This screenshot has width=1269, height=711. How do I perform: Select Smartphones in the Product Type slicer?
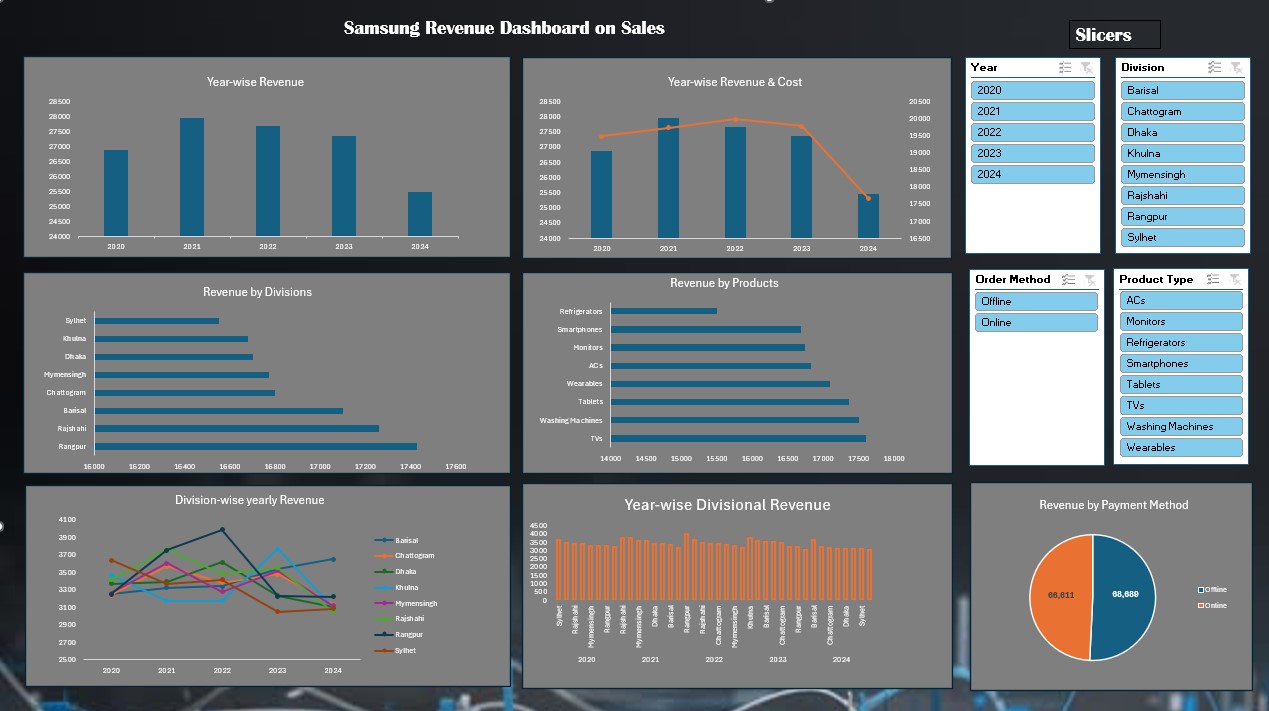click(x=1181, y=363)
